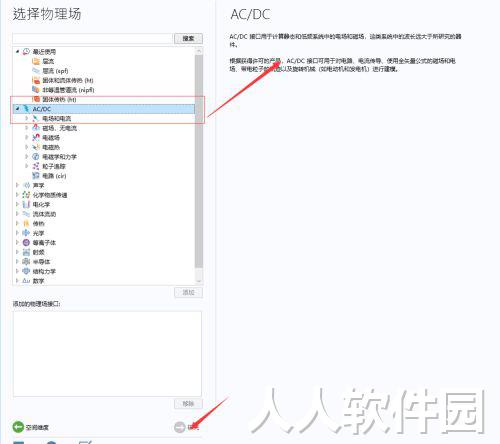
Task: Select the 电路 (cir) circuit icon
Action: pos(36,176)
